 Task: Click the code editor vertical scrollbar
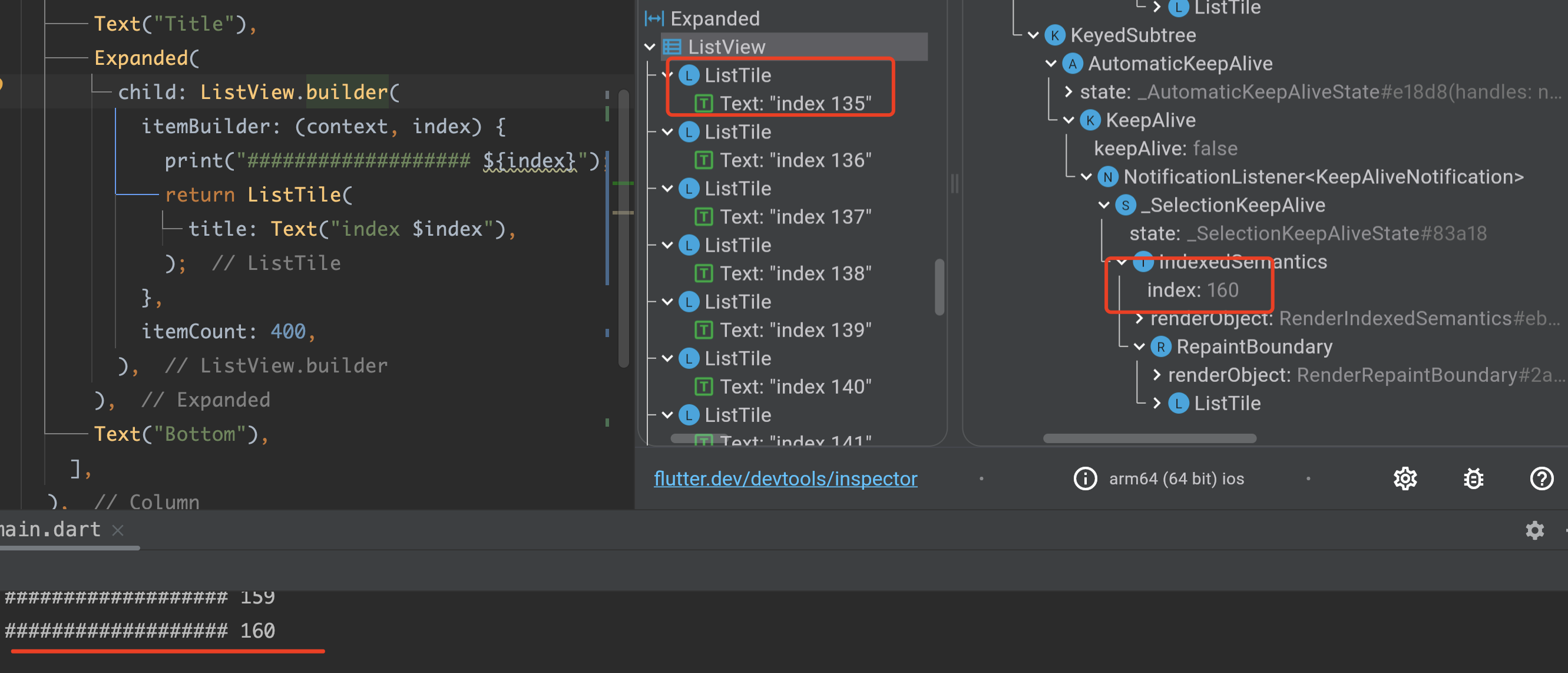coord(623,229)
